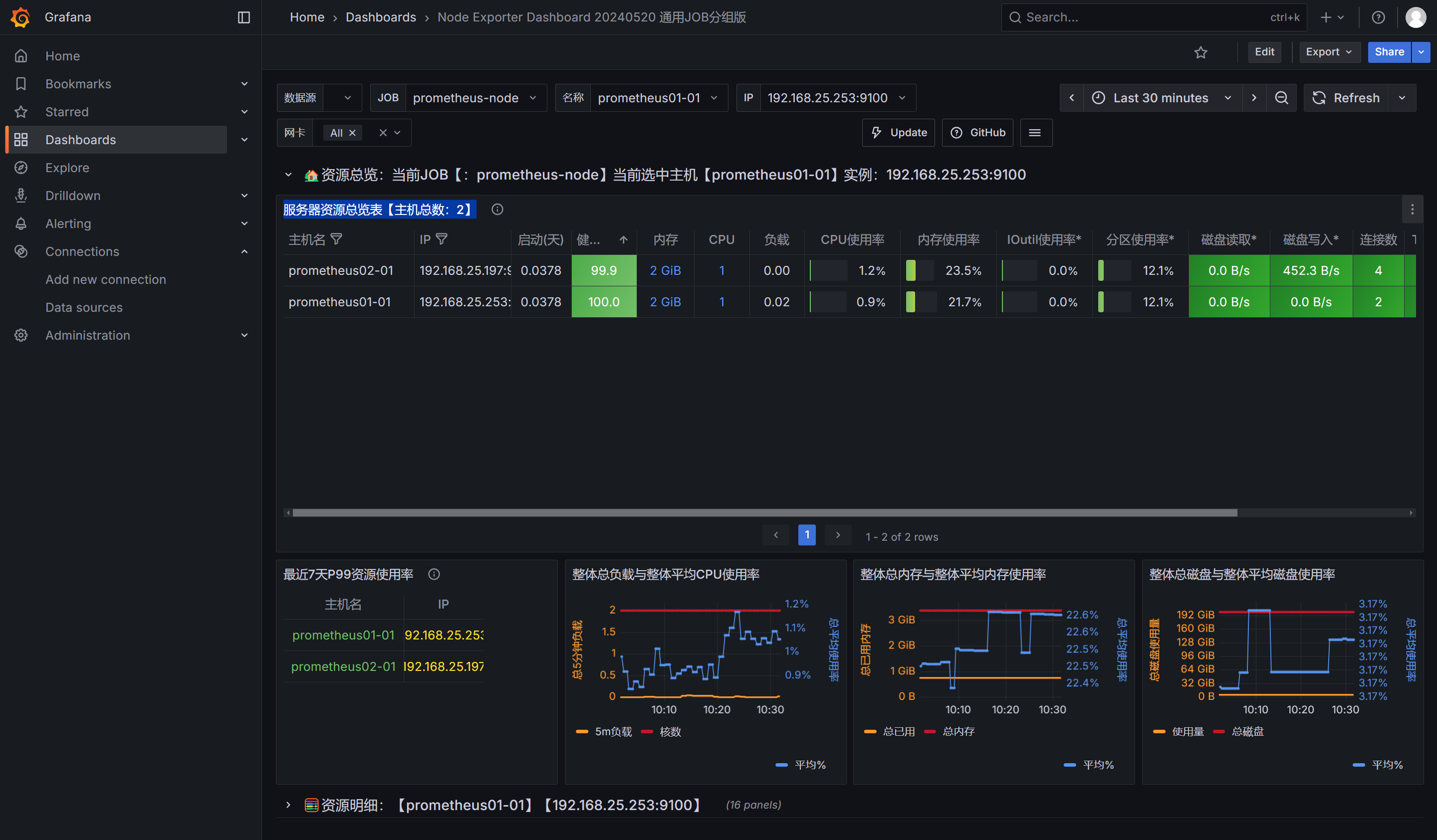Open the panel three-dot menu
1437x840 pixels.
point(1412,210)
